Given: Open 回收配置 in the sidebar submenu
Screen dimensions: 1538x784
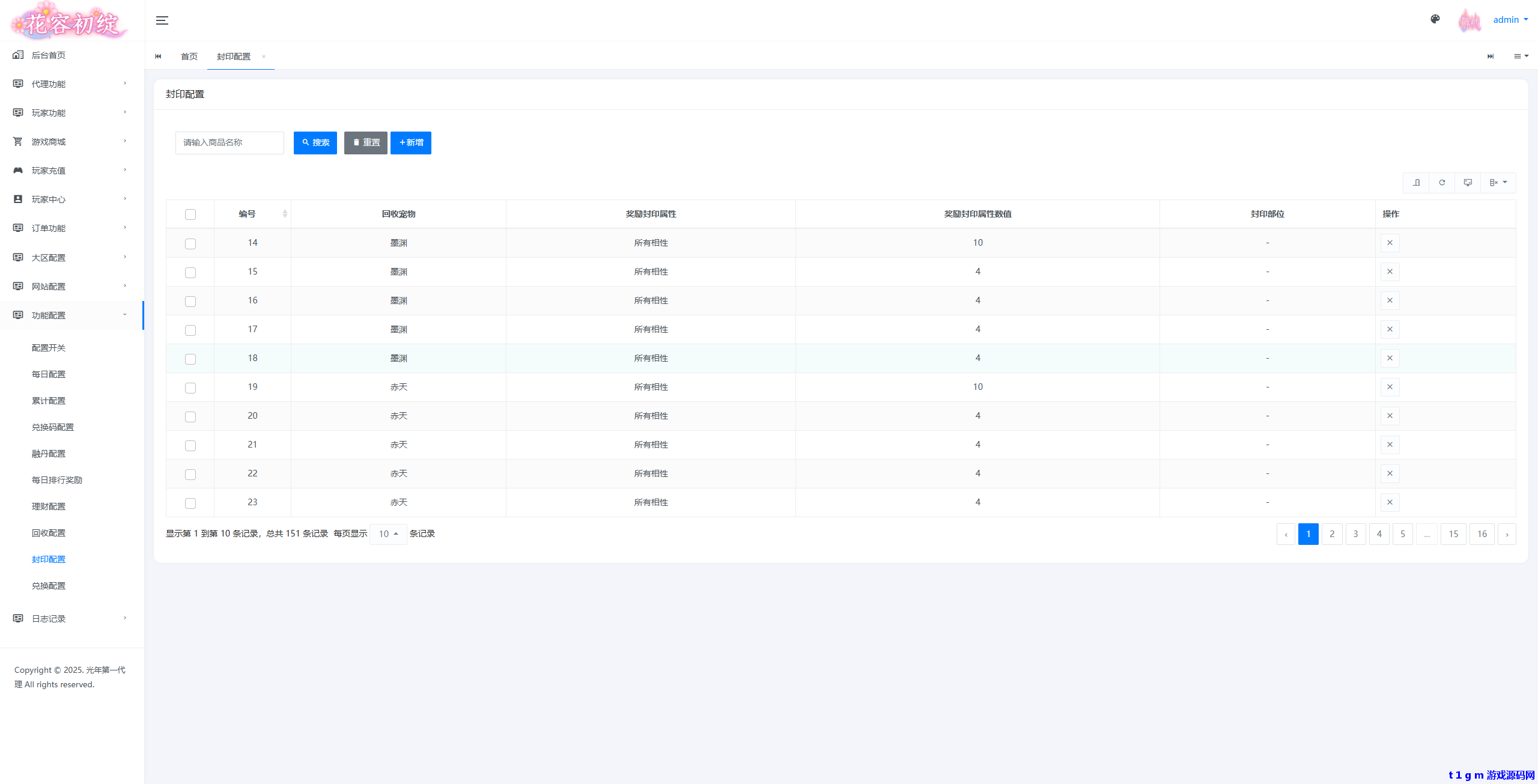Looking at the screenshot, I should point(49,533).
